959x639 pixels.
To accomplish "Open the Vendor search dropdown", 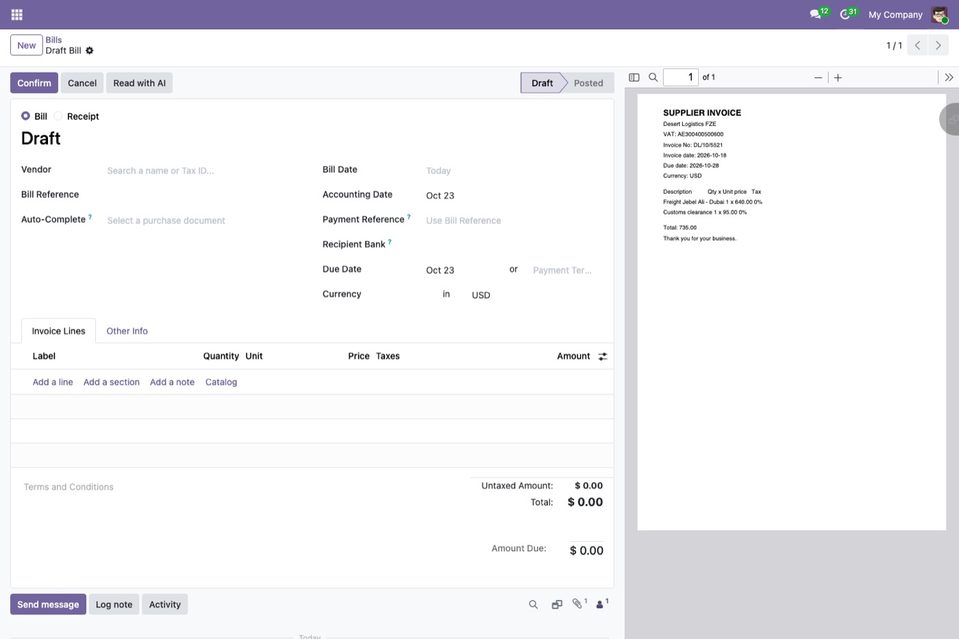I will point(206,171).
